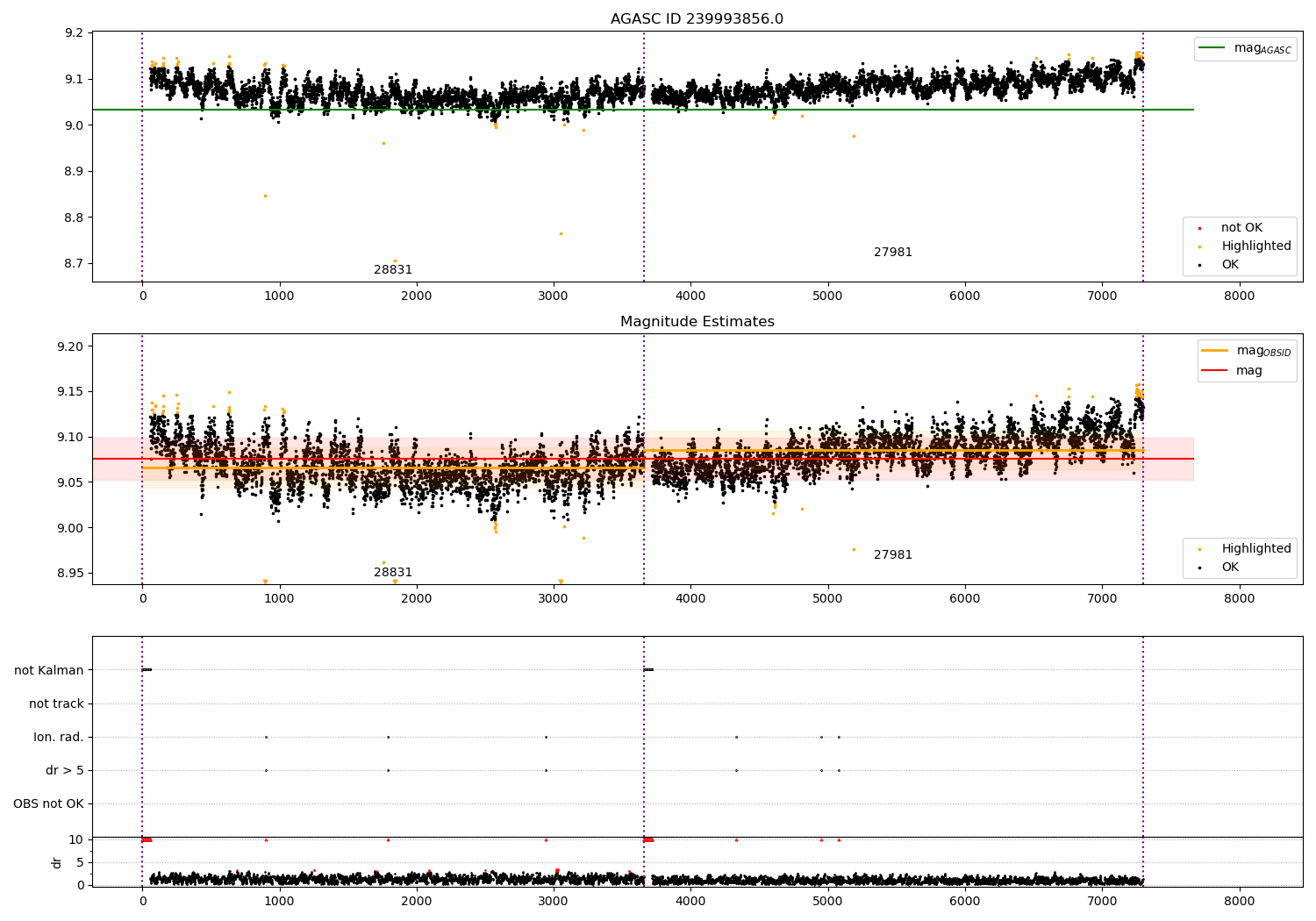Click the 'not Kalman' marker at the plot start
1316x921 pixels.
click(147, 670)
